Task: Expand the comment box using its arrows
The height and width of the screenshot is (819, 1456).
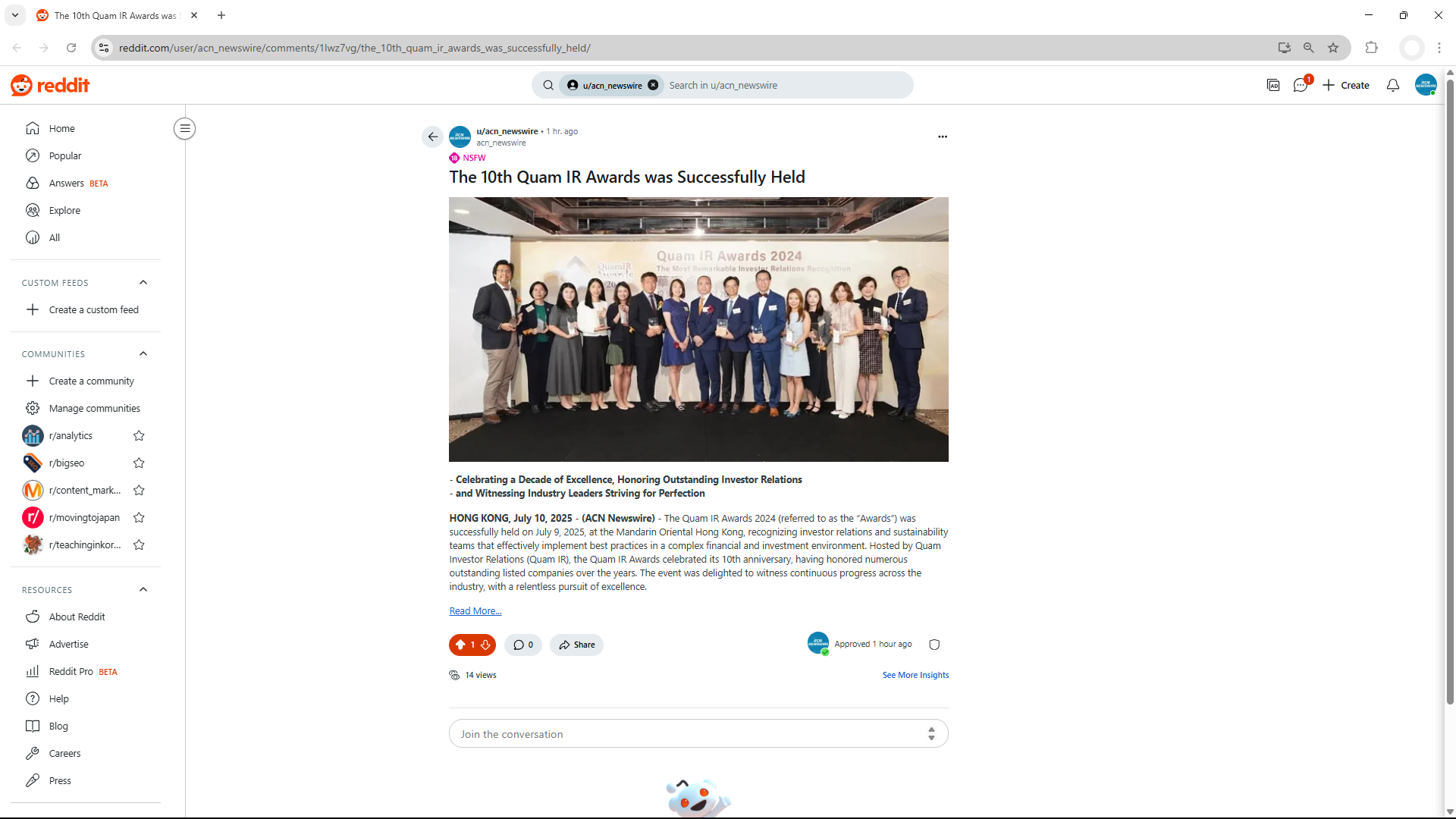Action: tap(931, 734)
